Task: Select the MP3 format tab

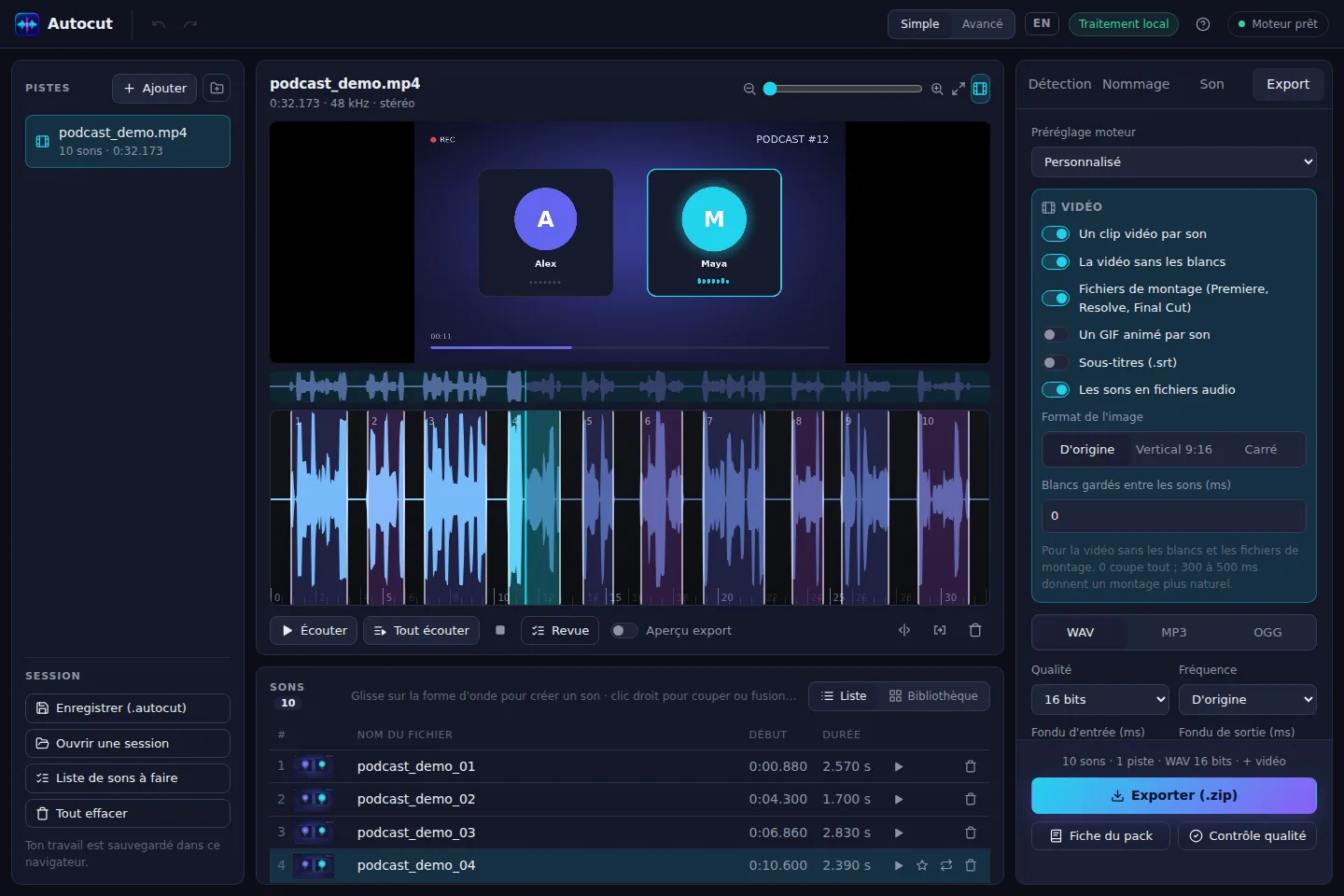Action: (x=1174, y=632)
